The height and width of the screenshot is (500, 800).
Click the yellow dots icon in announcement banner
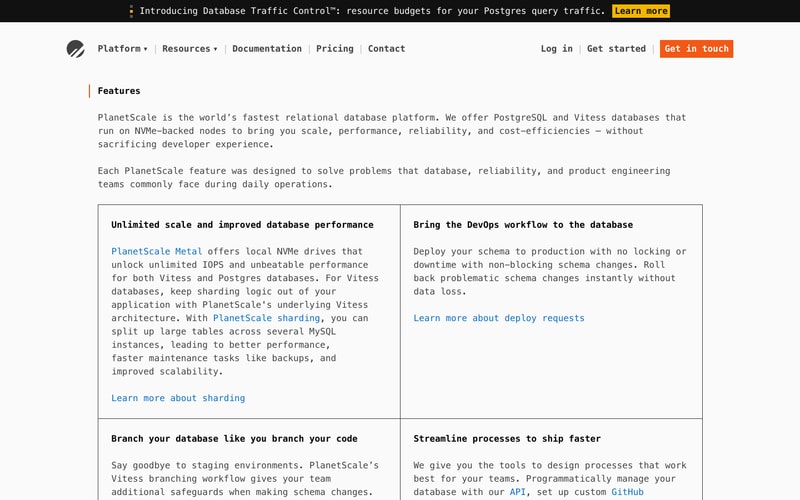click(131, 11)
